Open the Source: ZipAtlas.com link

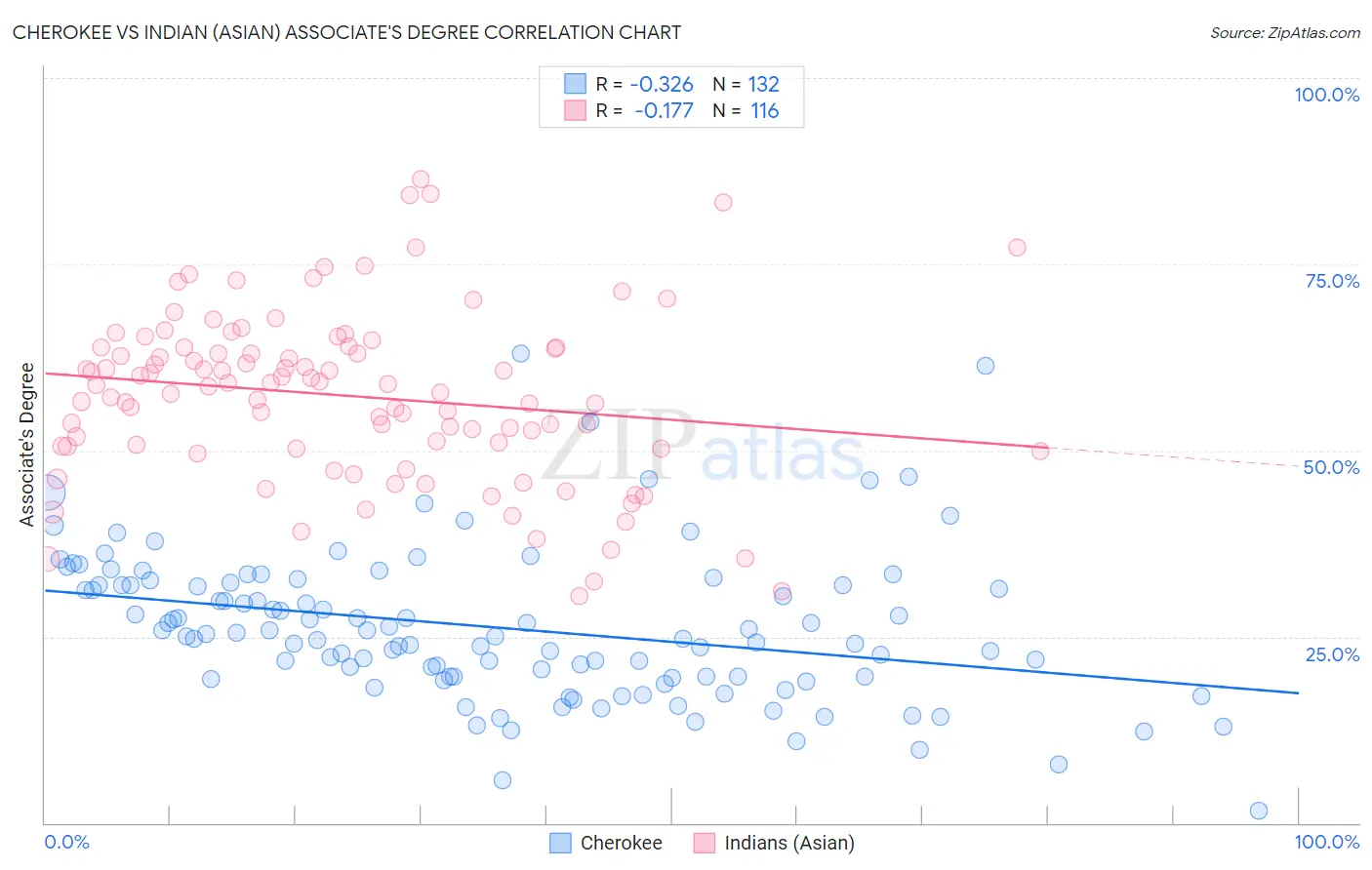(x=1285, y=32)
